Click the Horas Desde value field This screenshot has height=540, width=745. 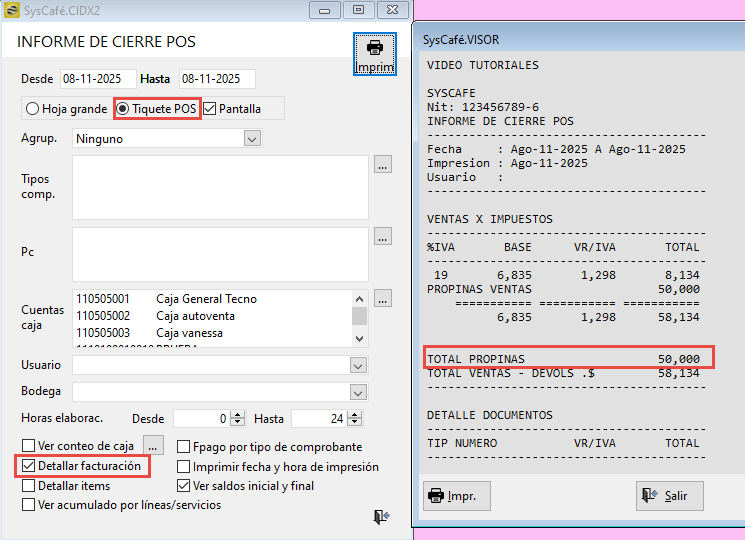202,419
